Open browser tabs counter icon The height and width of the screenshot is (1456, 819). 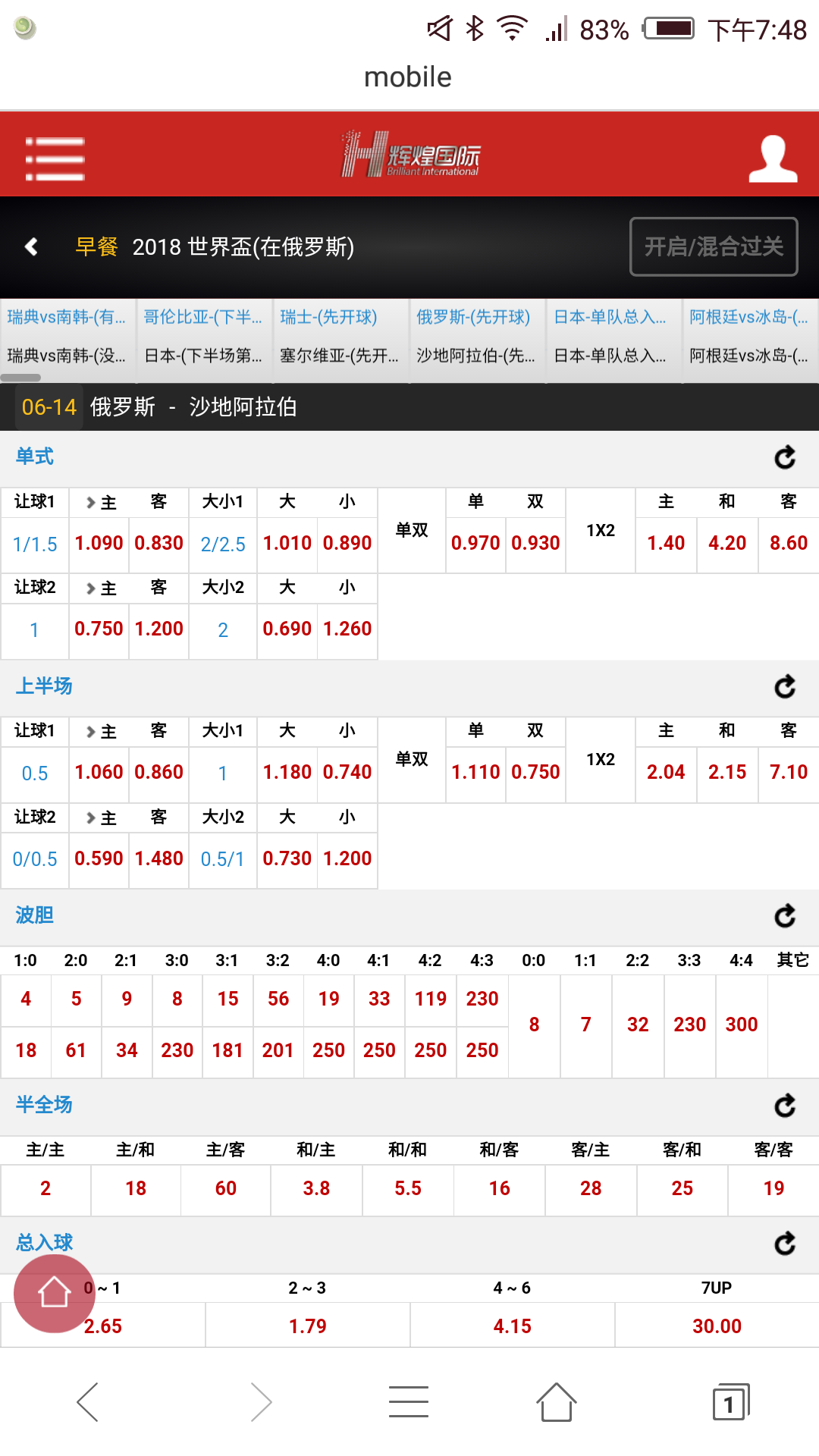click(730, 1403)
